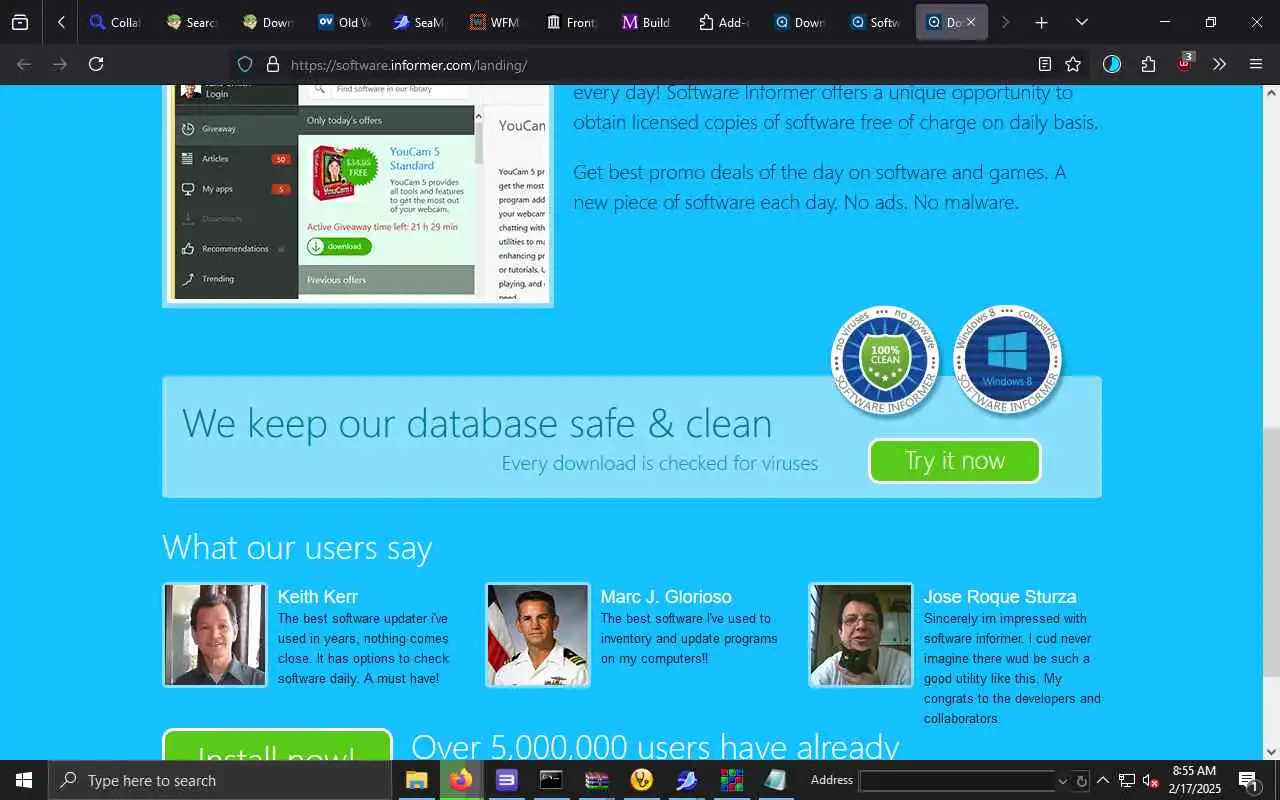Viewport: 1280px width, 800px height.
Task: Show more toolbar tools overflow
Action: pos(1219,64)
